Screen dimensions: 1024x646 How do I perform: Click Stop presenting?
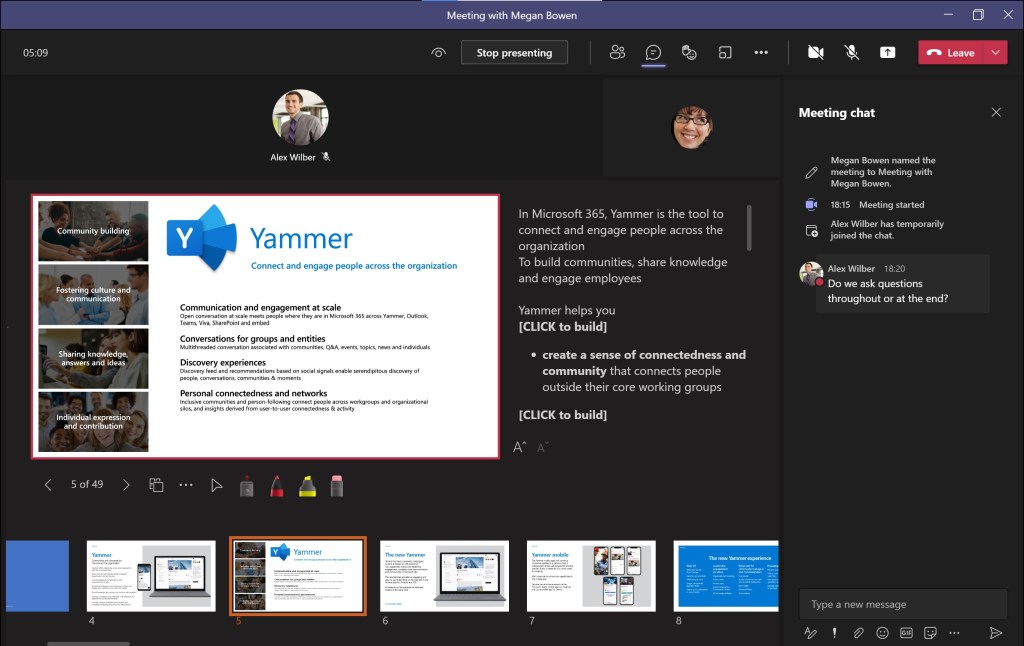tap(514, 52)
